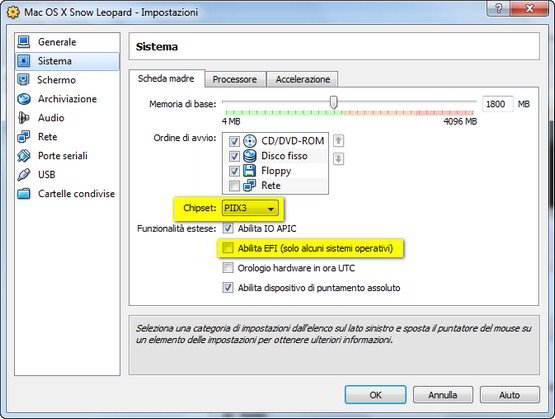Image resolution: width=555 pixels, height=419 pixels.
Task: Select the Sistema category icon
Action: (x=24, y=61)
